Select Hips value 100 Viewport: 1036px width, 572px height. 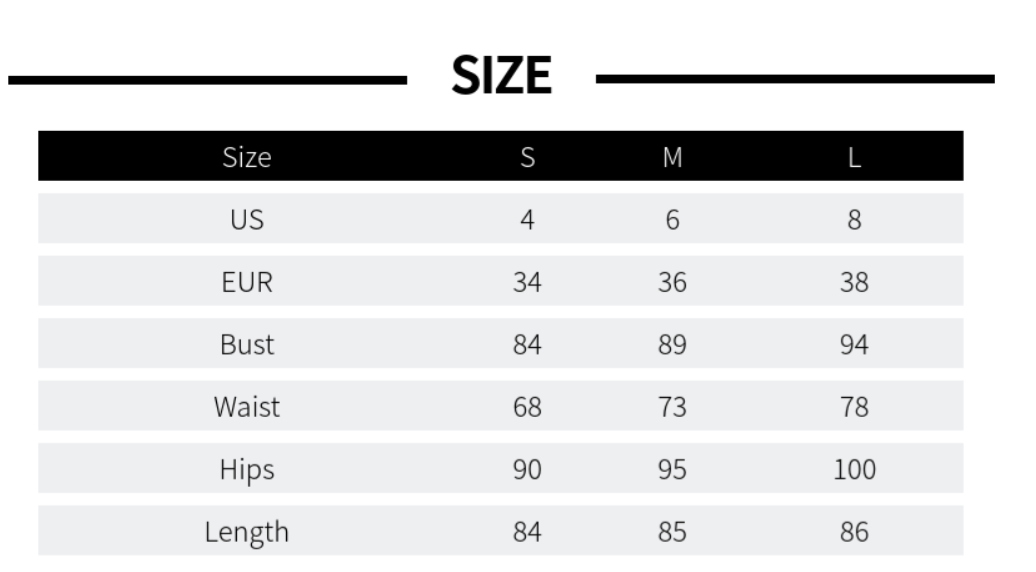[854, 469]
